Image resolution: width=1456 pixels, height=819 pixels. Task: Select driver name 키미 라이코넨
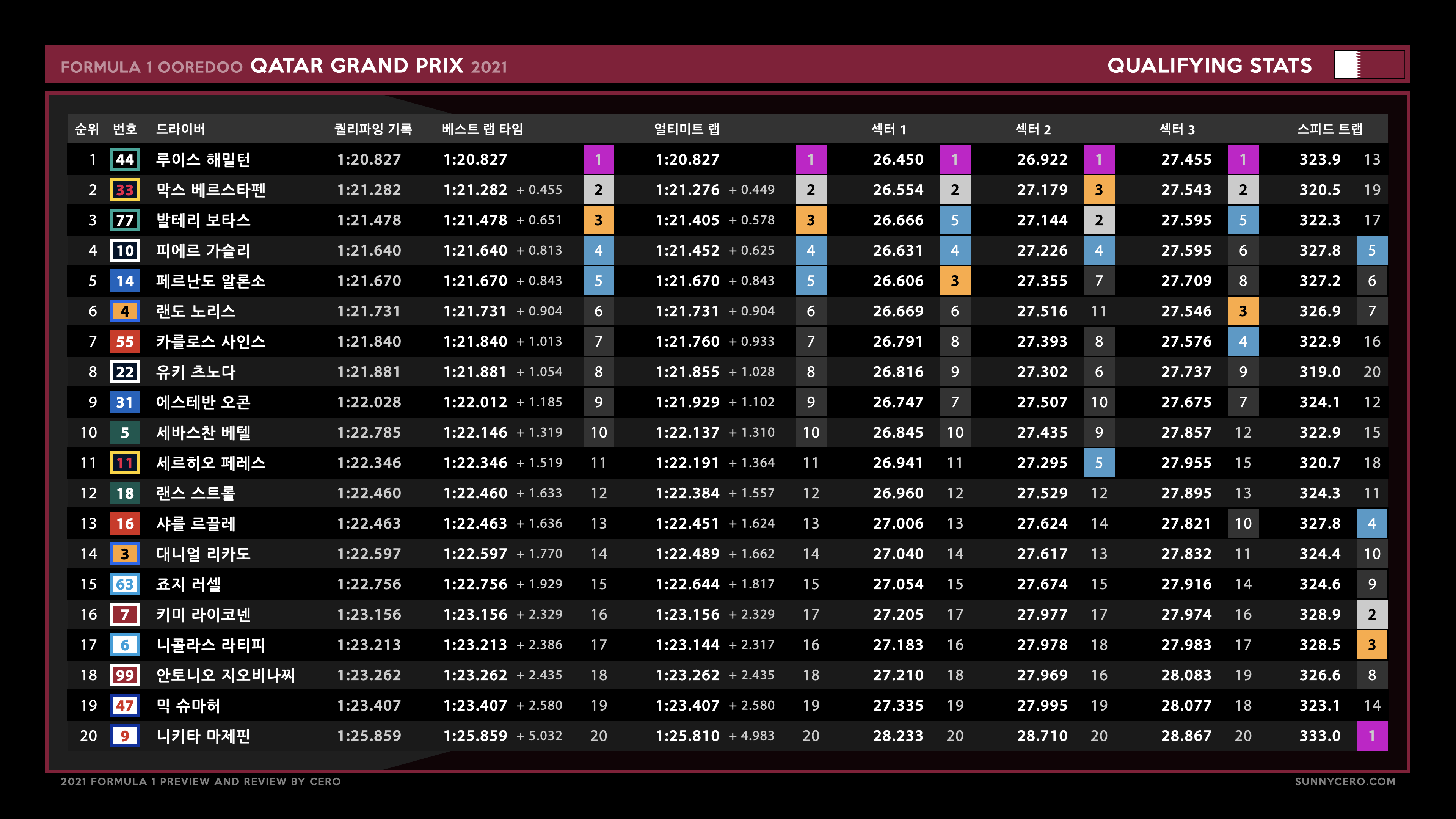pyautogui.click(x=203, y=614)
